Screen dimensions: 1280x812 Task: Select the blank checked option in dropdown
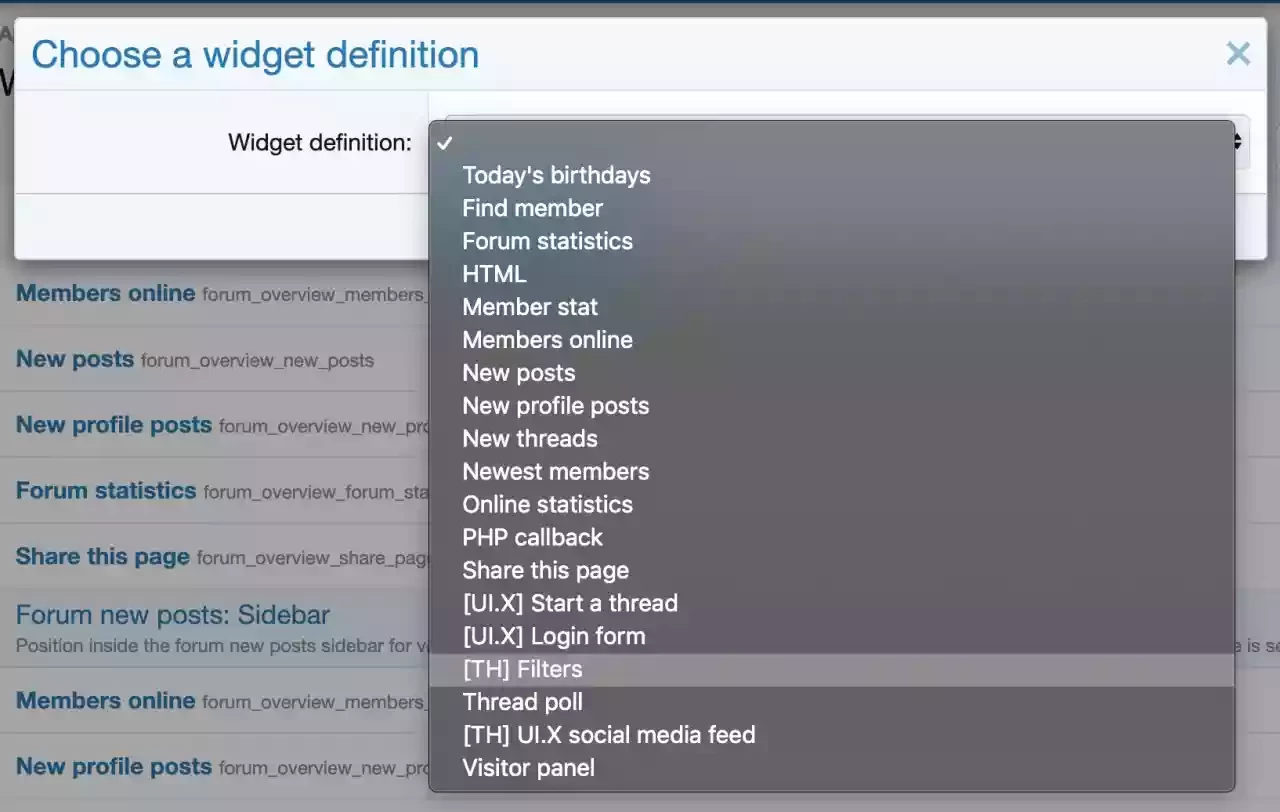tap(832, 143)
